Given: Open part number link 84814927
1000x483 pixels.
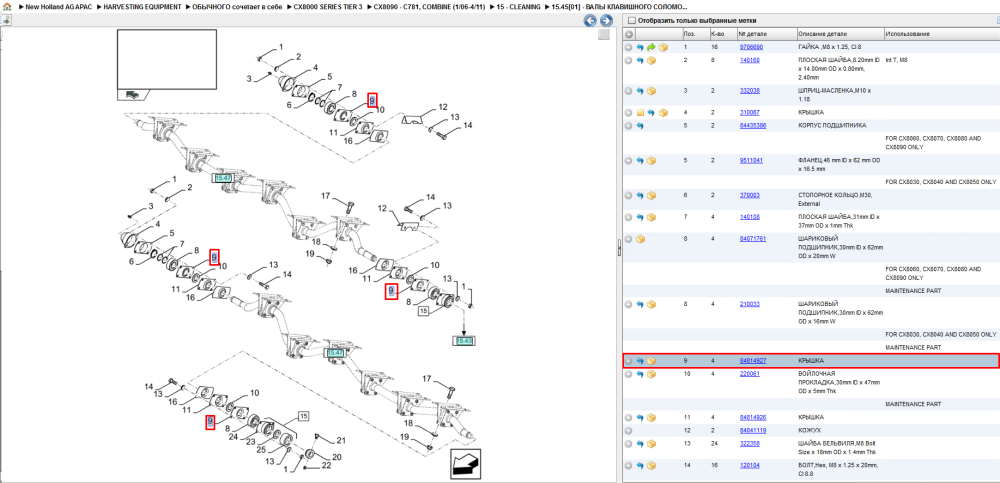Looking at the screenshot, I should [753, 360].
